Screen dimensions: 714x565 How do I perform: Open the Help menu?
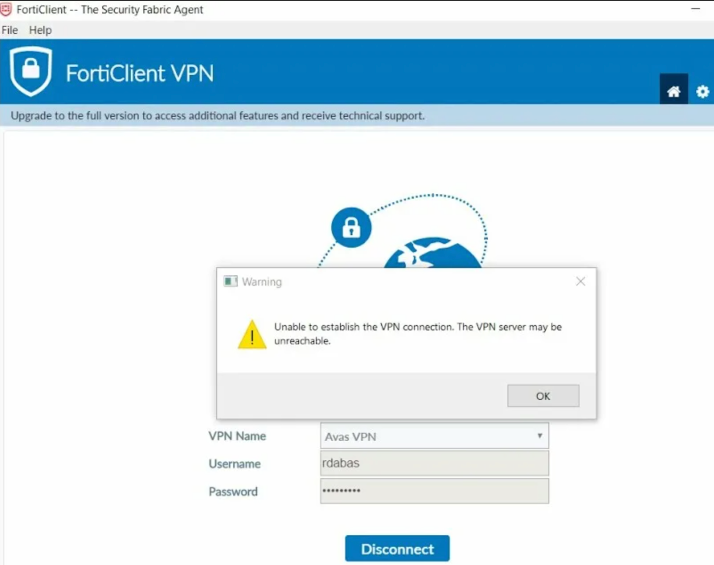[40, 30]
